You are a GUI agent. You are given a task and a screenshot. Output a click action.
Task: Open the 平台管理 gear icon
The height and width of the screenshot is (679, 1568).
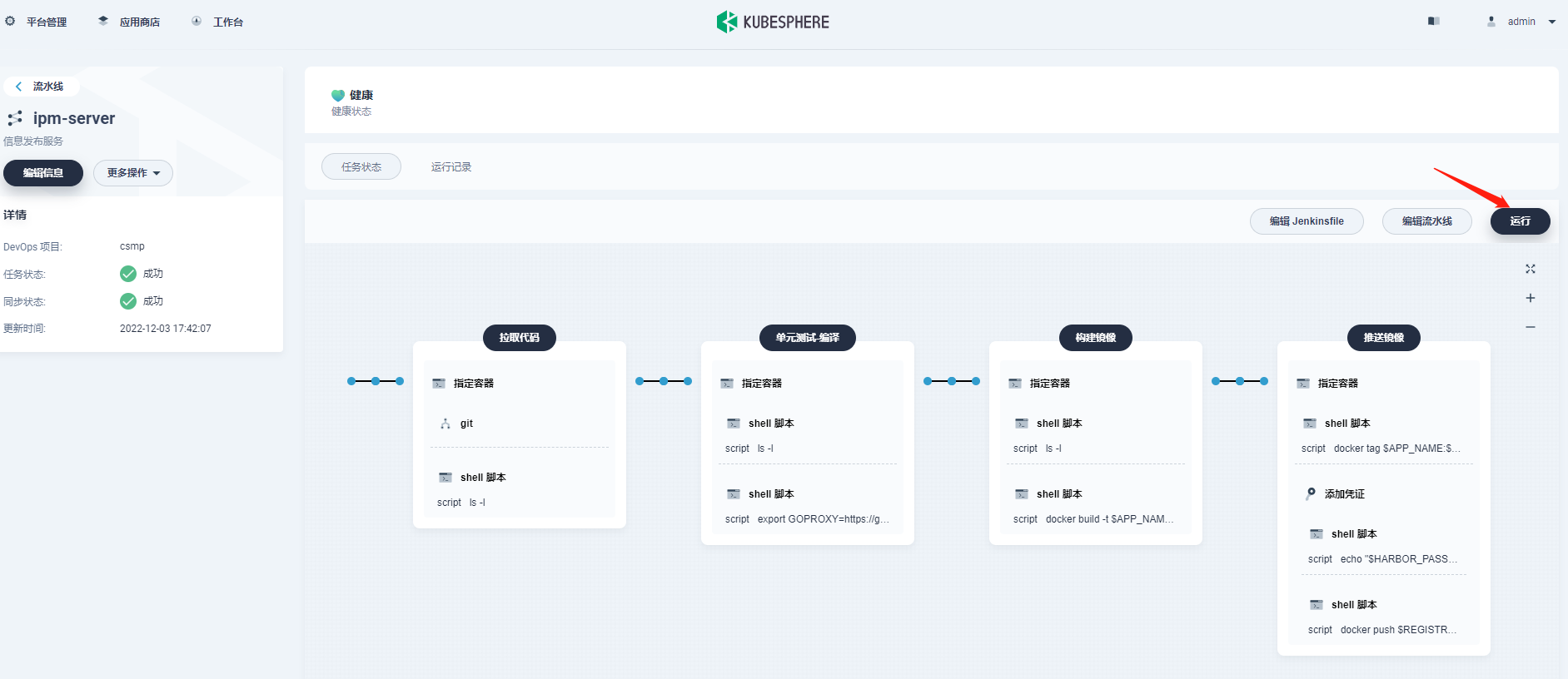coord(10,21)
